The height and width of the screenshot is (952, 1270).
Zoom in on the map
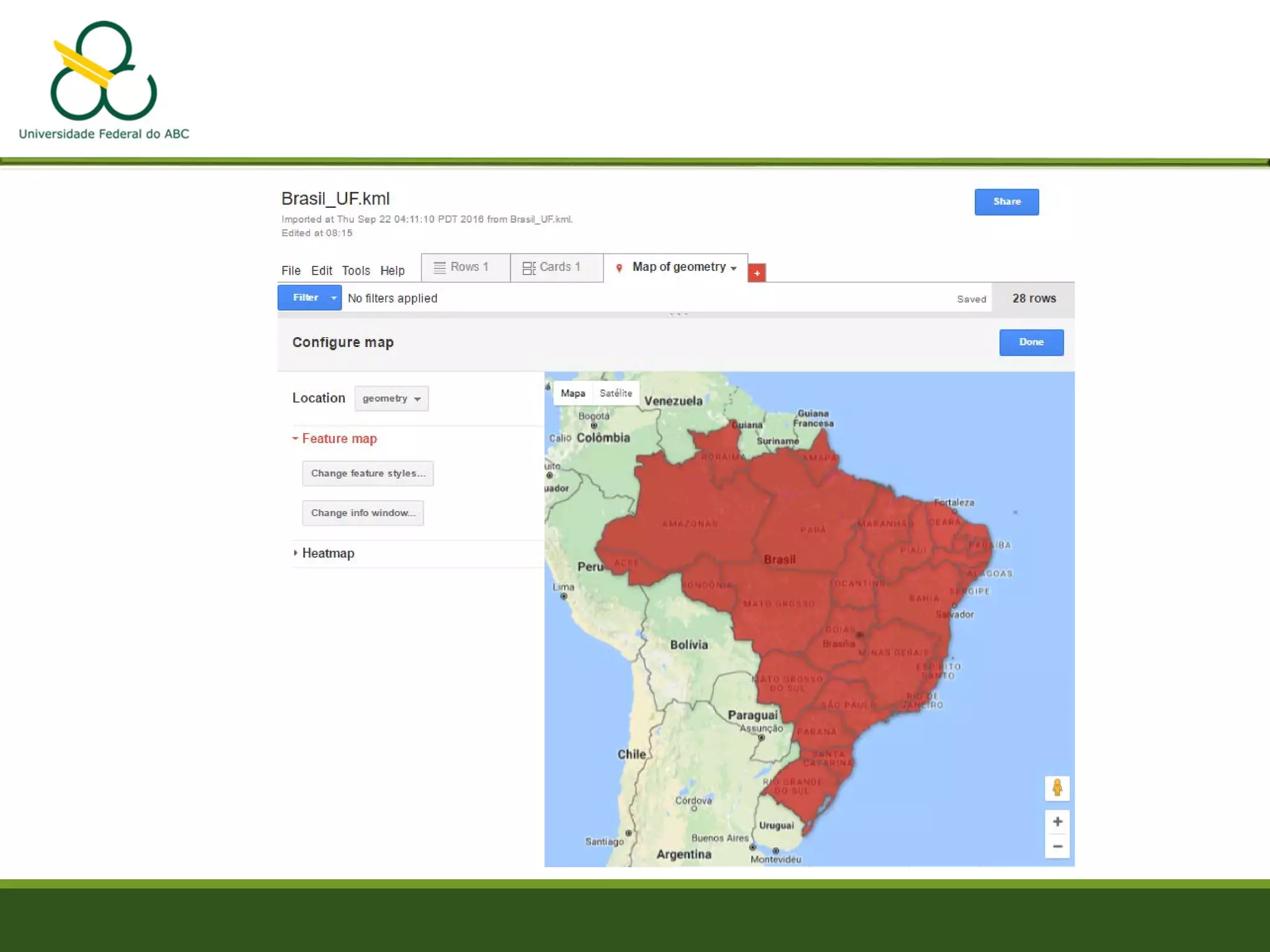[x=1057, y=822]
